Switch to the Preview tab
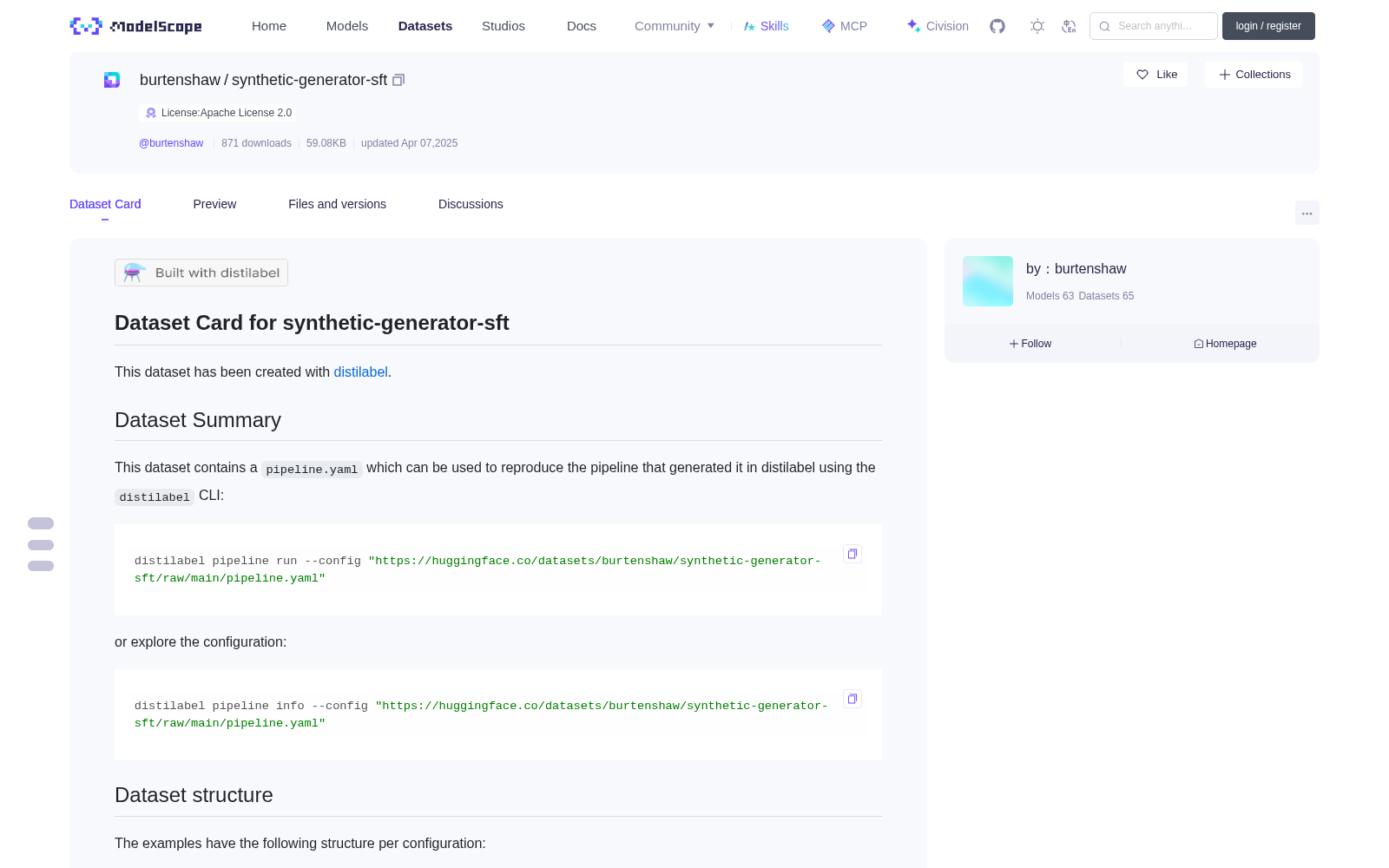The height and width of the screenshot is (868, 1389). click(x=214, y=204)
